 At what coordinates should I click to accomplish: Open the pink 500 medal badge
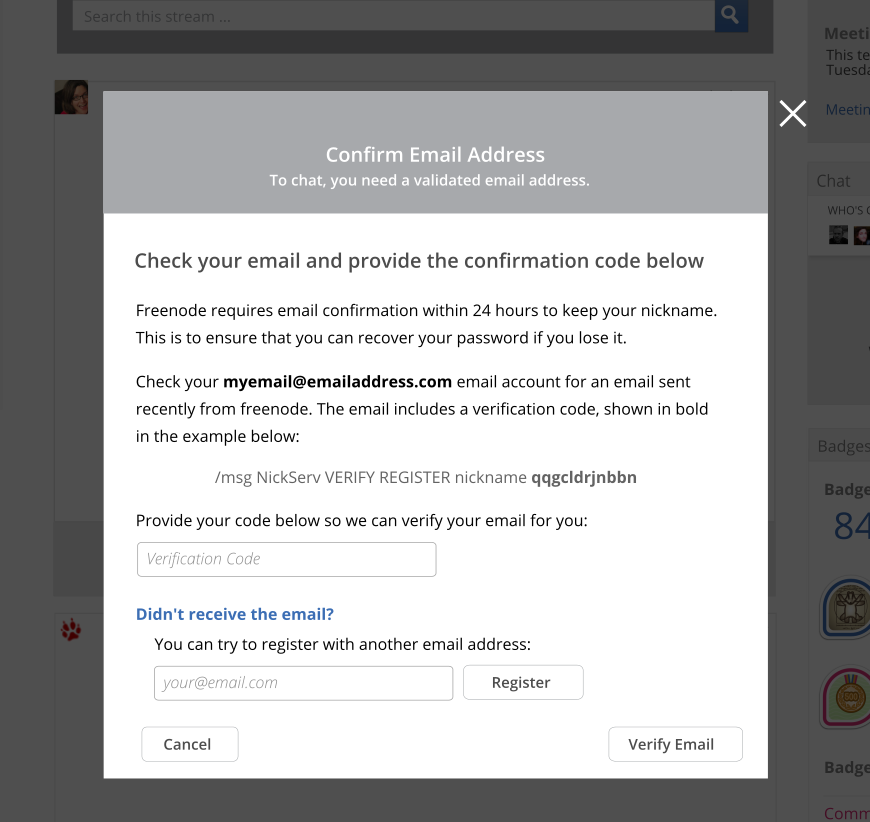(845, 697)
